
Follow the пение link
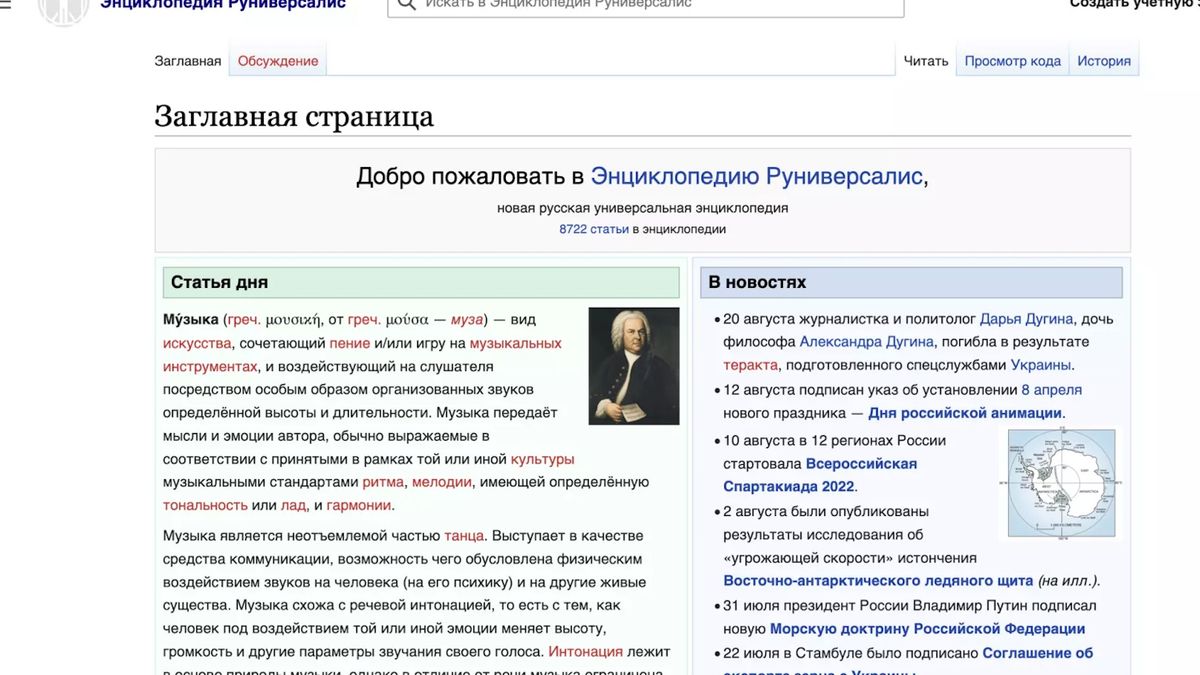(350, 343)
